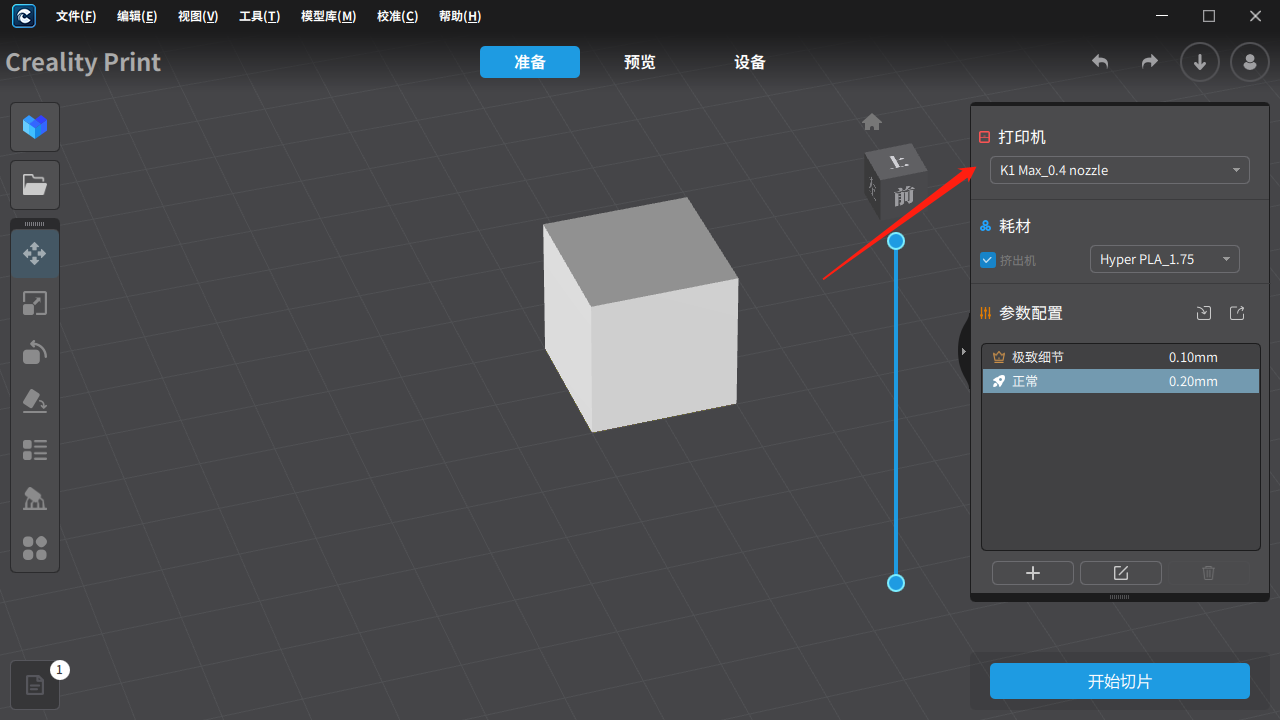
Task: Click the Undo arrow
Action: 1100,62
